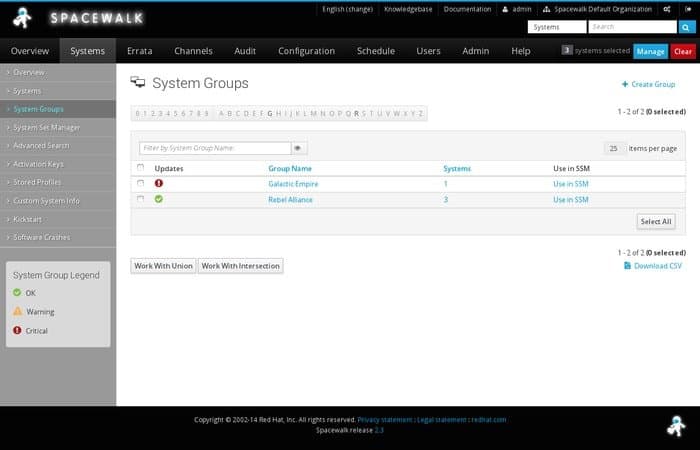Image resolution: width=700 pixels, height=450 pixels.
Task: Click the Knowledgebase header link
Action: [408, 9]
